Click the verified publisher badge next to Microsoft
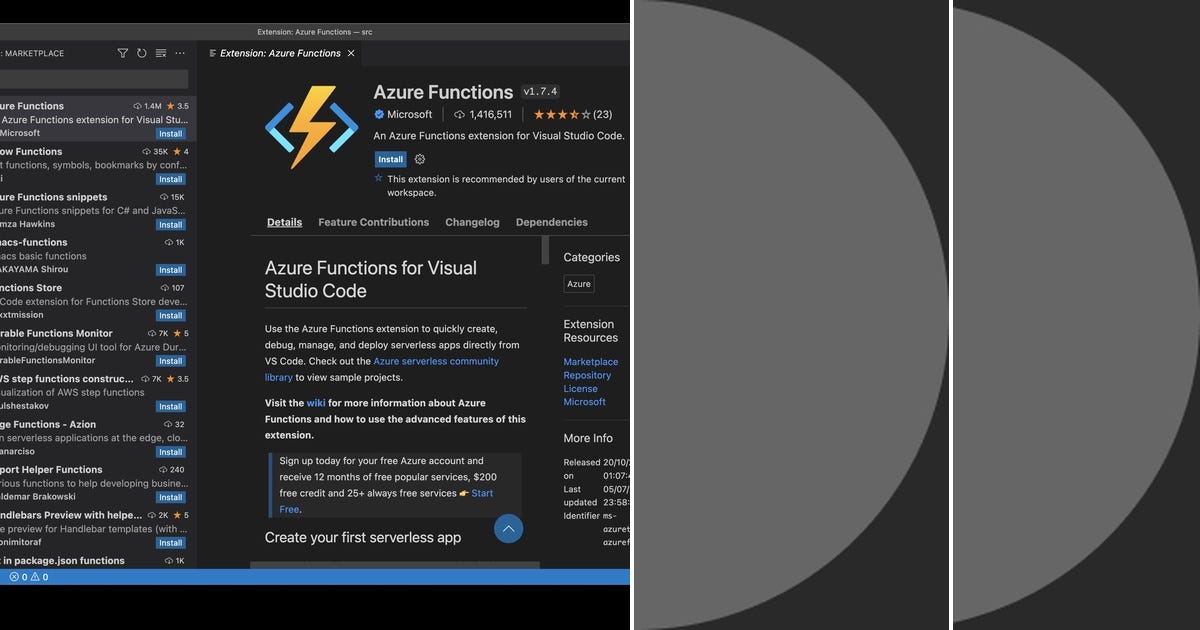 [x=381, y=114]
